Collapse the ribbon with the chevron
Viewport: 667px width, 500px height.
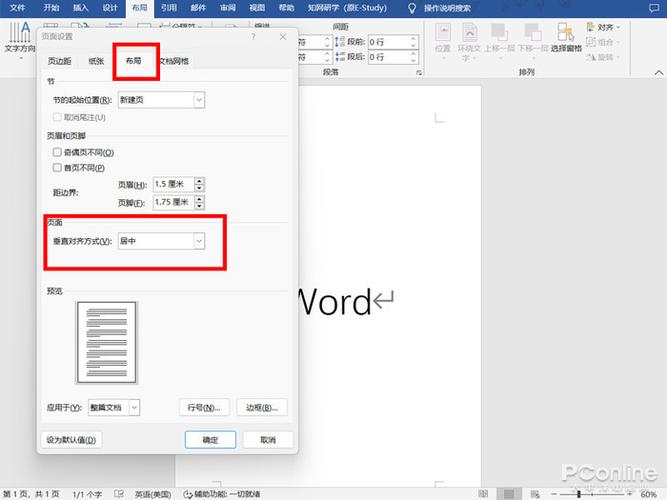coord(658,73)
